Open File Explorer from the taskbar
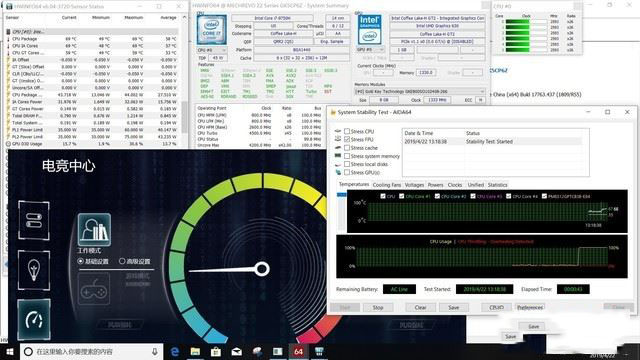This screenshot has height=360, width=640. click(195, 351)
